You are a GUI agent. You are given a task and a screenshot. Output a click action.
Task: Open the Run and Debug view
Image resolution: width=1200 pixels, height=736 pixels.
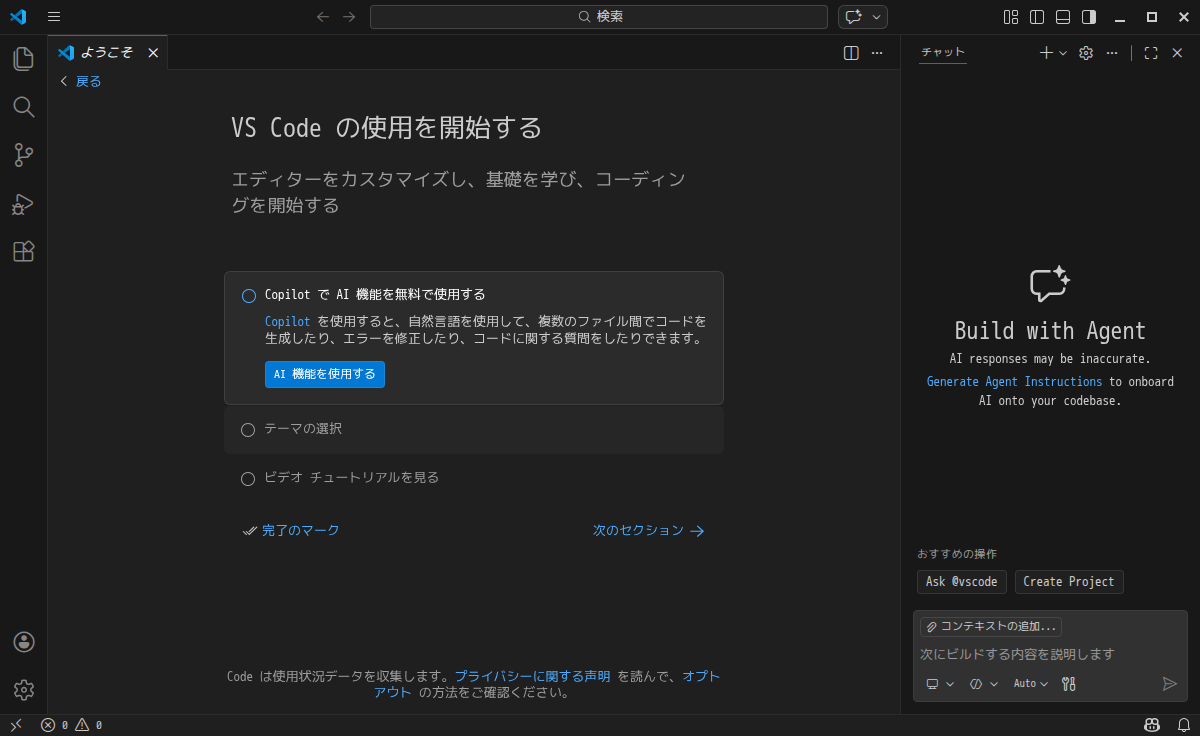point(23,204)
